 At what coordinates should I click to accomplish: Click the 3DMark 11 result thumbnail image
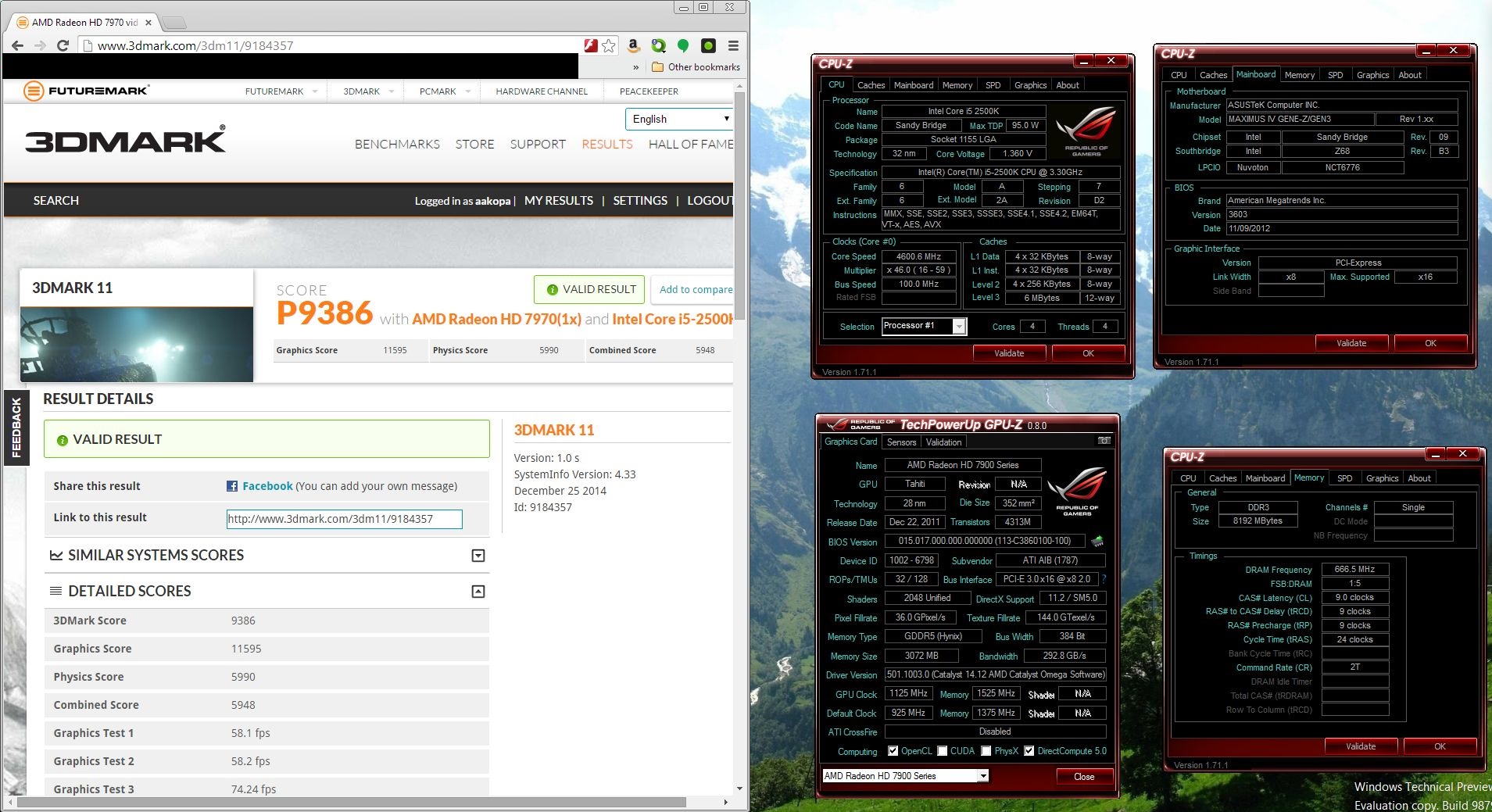[137, 344]
